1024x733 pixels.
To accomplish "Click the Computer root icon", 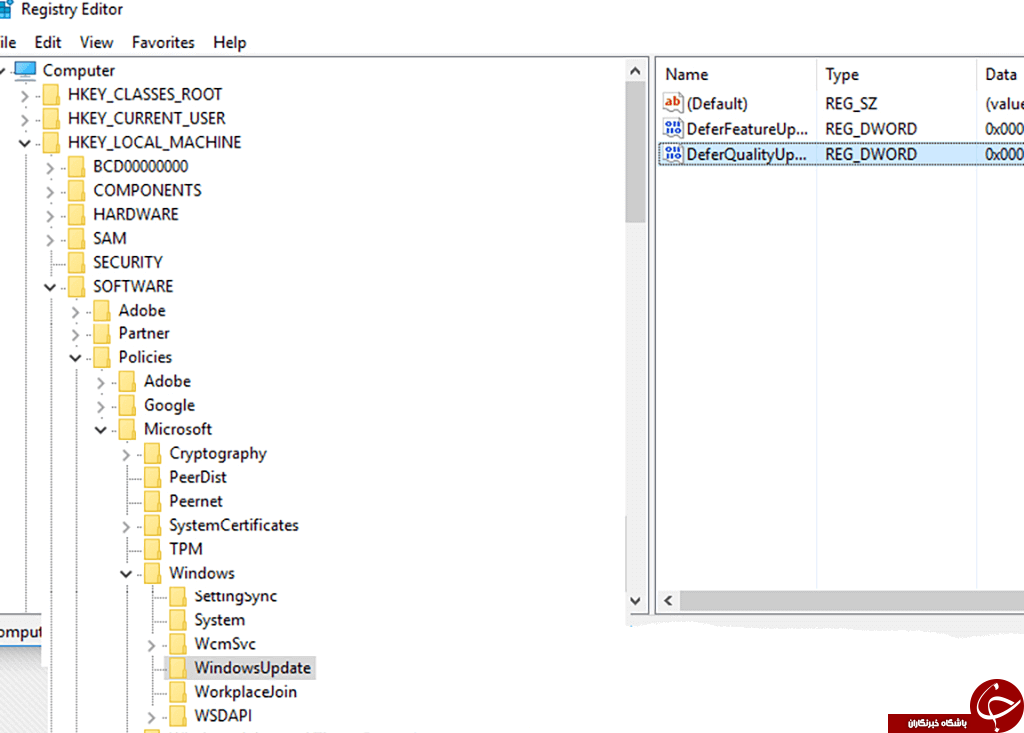I will [x=25, y=70].
